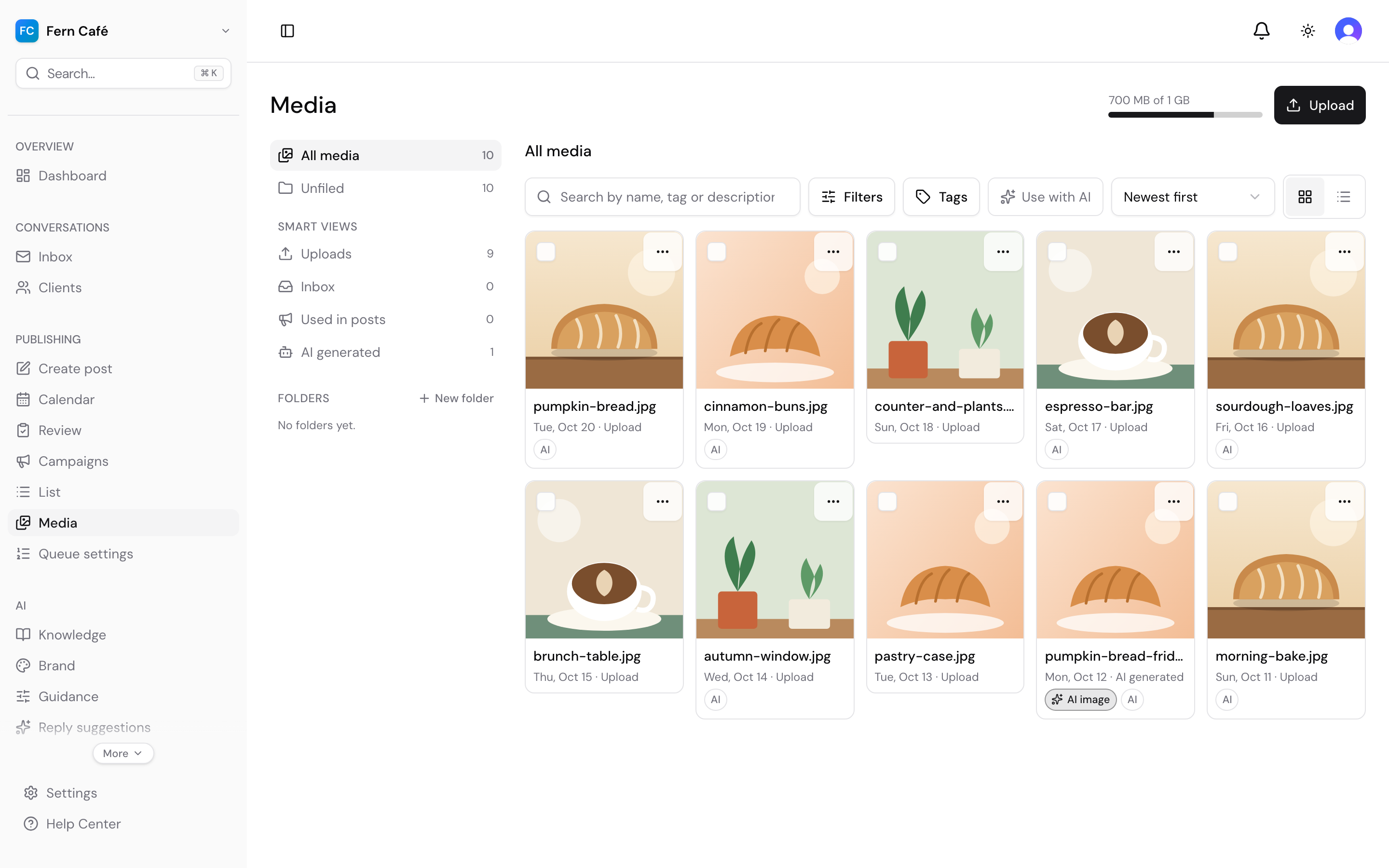Click the Upload button
Image resolution: width=1389 pixels, height=868 pixels.
click(1320, 105)
